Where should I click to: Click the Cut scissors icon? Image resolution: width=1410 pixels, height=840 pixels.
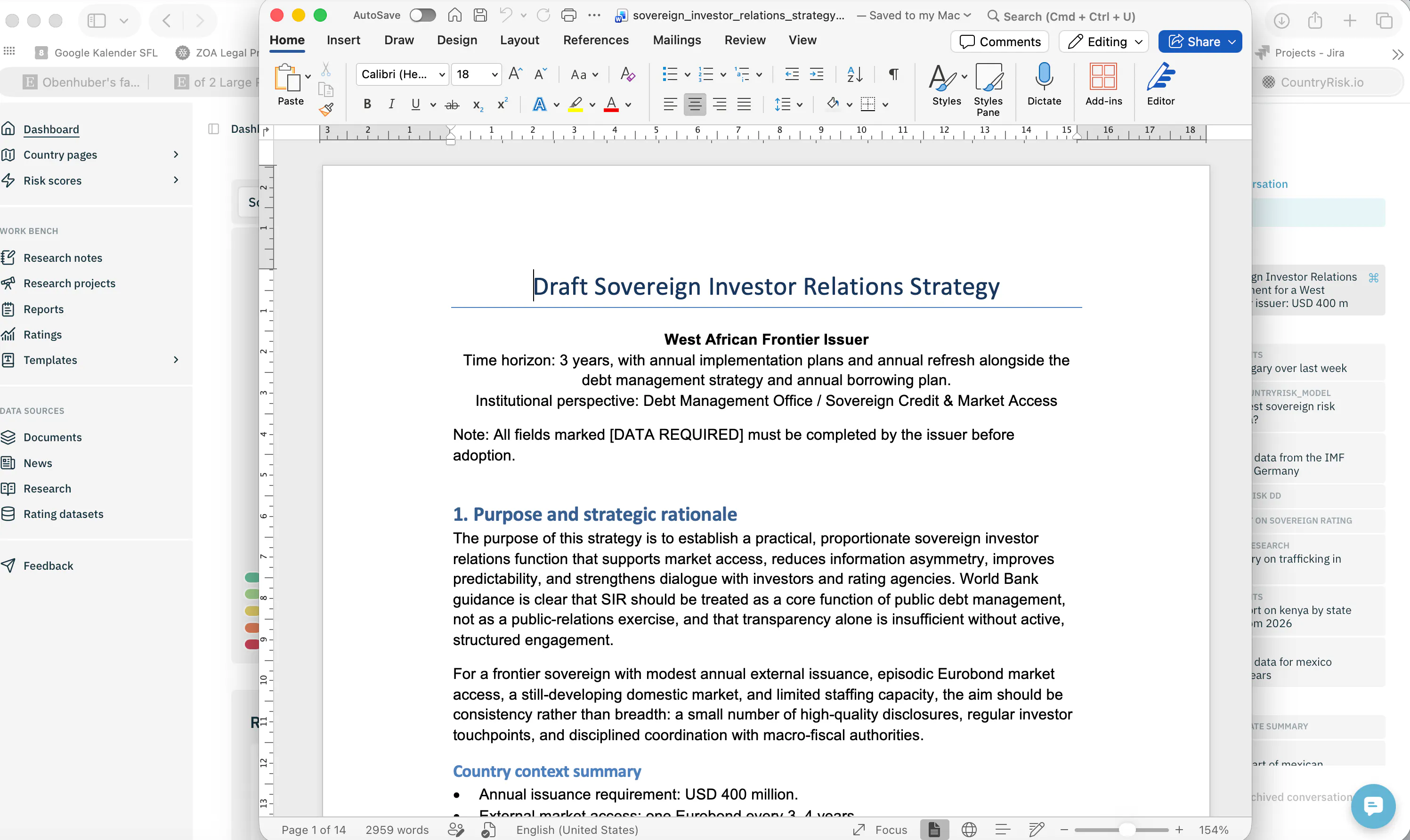(325, 70)
